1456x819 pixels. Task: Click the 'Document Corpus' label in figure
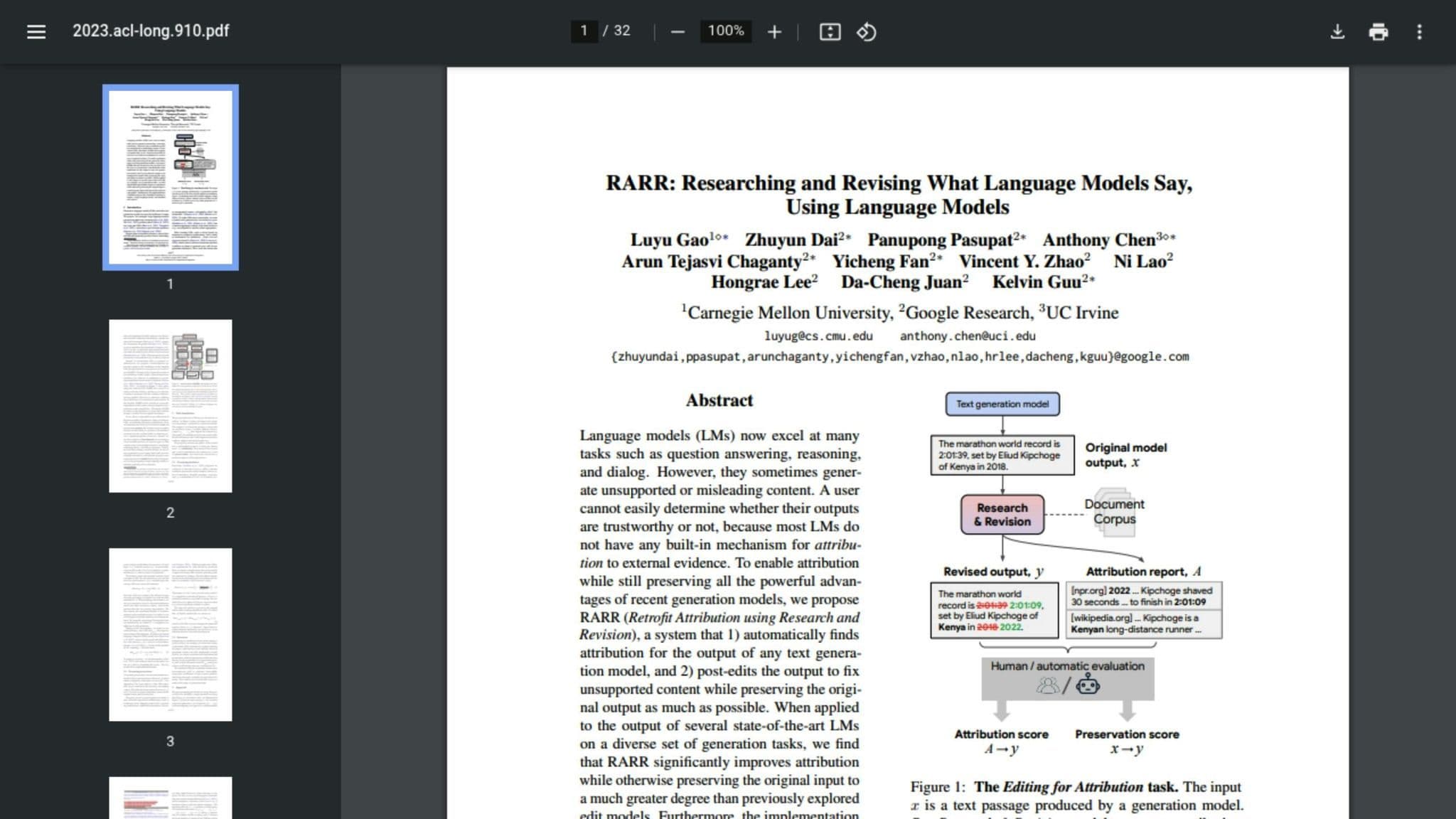pyautogui.click(x=1114, y=511)
